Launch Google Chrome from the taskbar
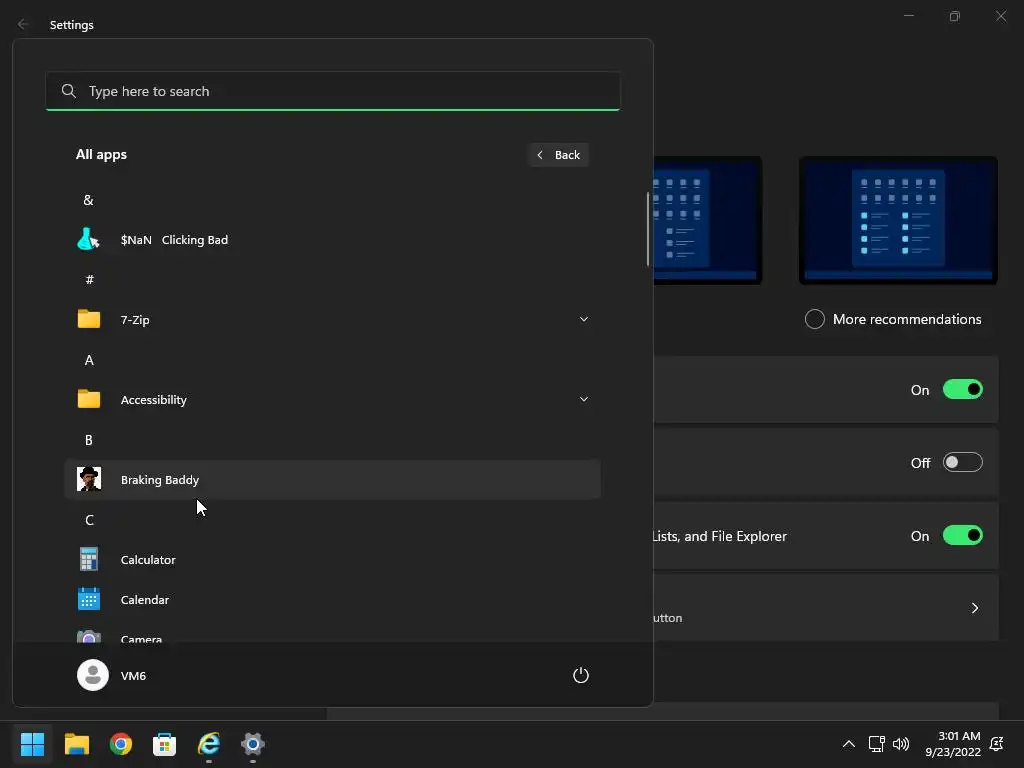The width and height of the screenshot is (1024, 768). pos(121,744)
